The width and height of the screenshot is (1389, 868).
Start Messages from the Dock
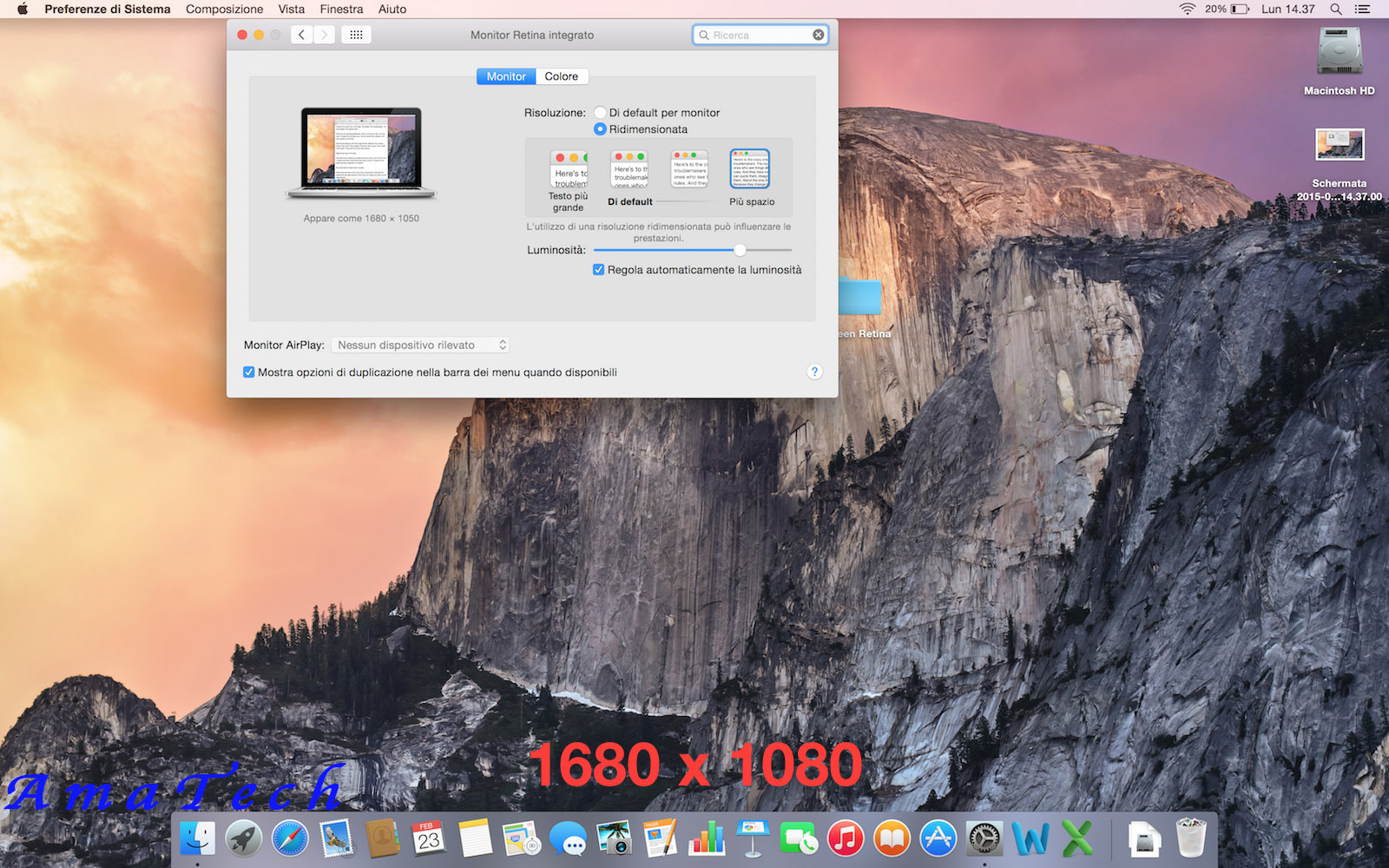[x=569, y=838]
